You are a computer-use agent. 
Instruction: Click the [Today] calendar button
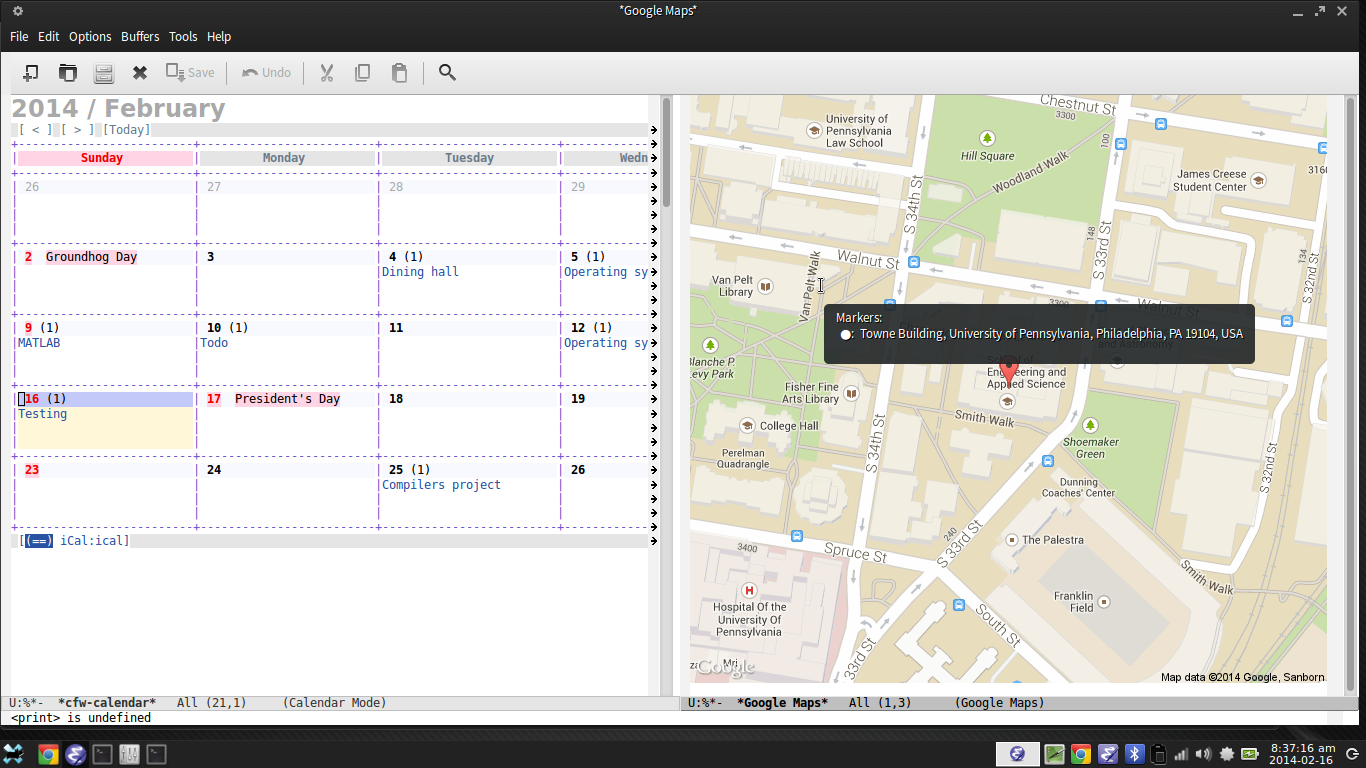126,129
